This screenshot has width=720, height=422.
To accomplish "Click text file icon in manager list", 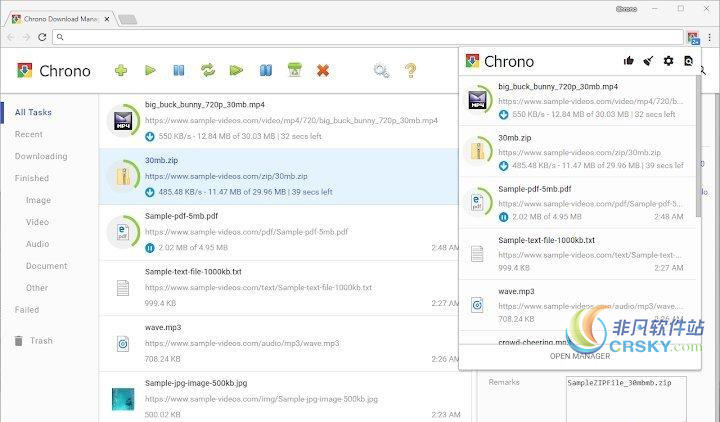I will click(123, 288).
